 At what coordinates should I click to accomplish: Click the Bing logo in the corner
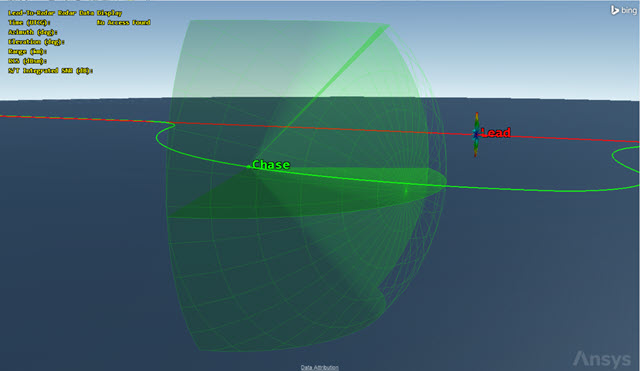point(623,10)
